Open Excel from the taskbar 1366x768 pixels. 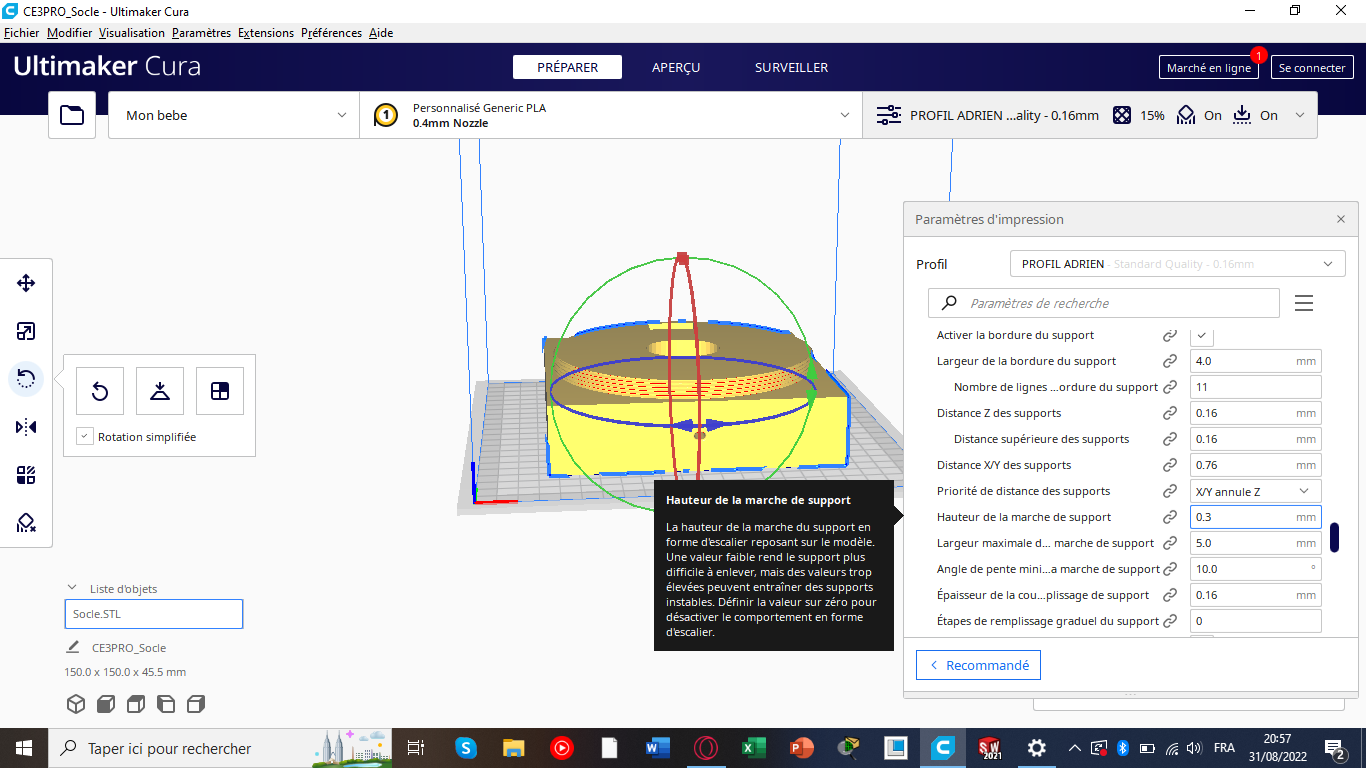(x=753, y=748)
